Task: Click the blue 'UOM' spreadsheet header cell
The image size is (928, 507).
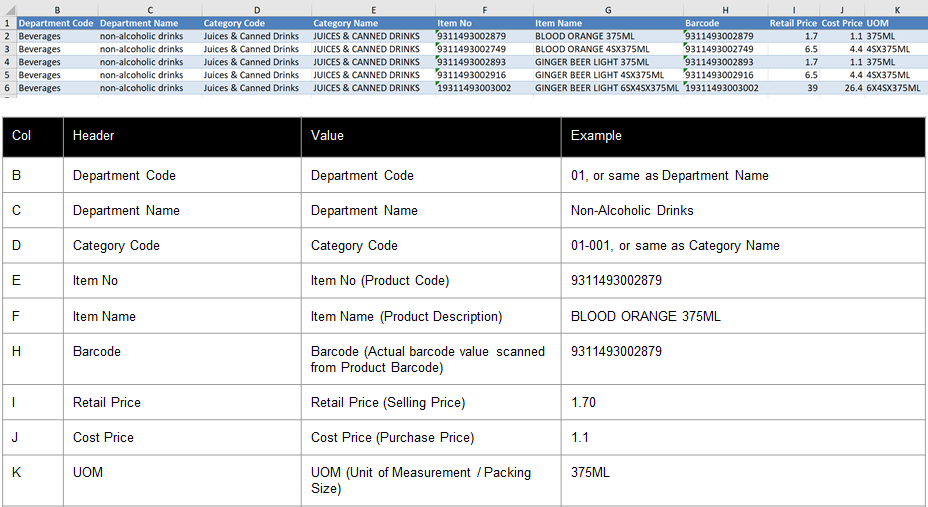Action: pyautogui.click(x=896, y=23)
